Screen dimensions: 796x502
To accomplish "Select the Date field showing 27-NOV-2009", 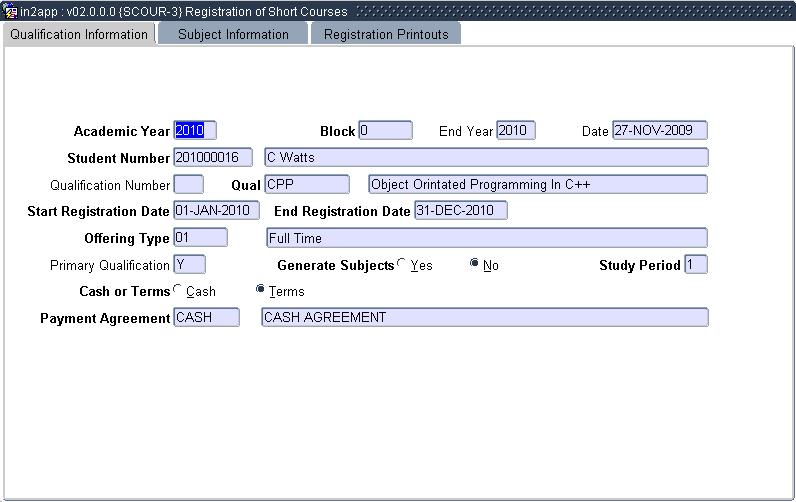I will coord(659,130).
